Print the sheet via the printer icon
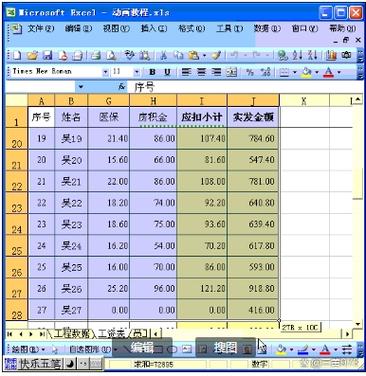Image resolution: width=366 pixels, height=376 pixels. pyautogui.click(x=96, y=55)
